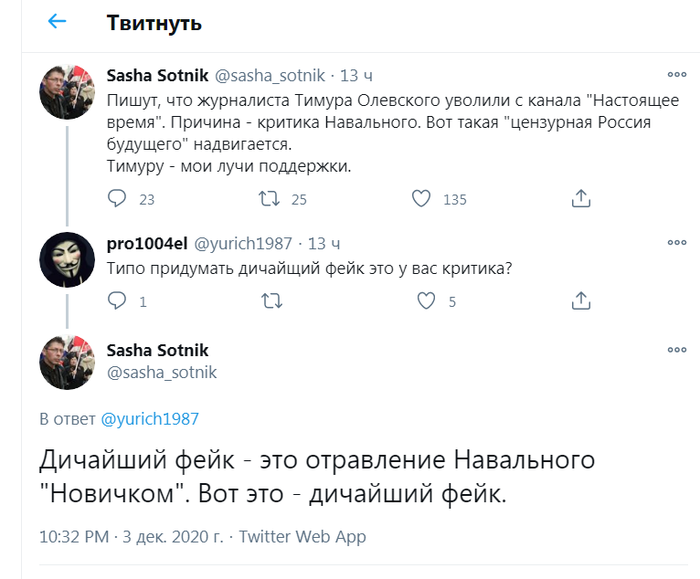Image resolution: width=700 pixels, height=579 pixels.
Task: Click Sasha Sotnik's avatar on the first tweet
Action: tap(67, 93)
